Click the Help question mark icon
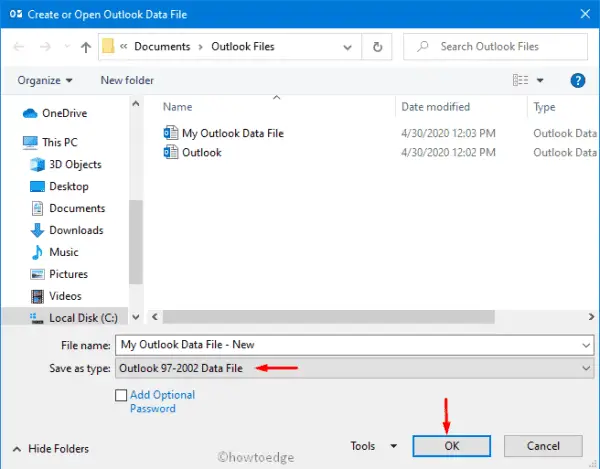The height and width of the screenshot is (469, 600). (577, 80)
